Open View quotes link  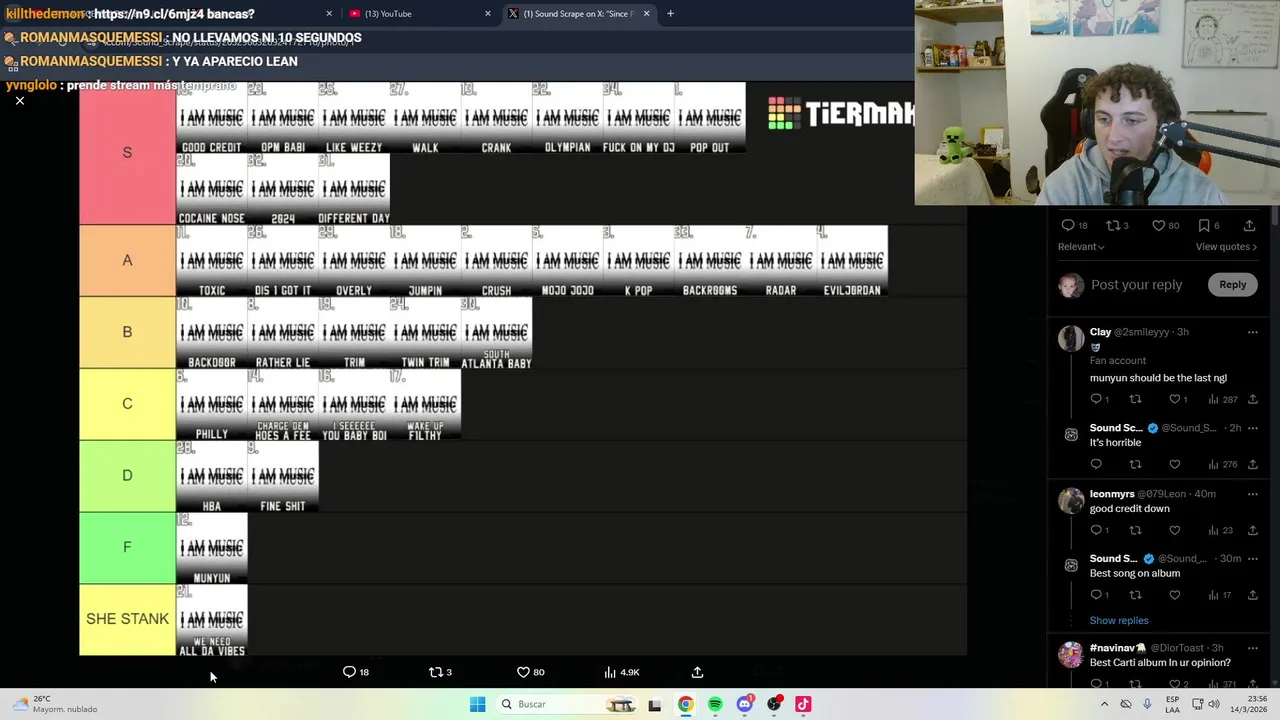point(1226,247)
